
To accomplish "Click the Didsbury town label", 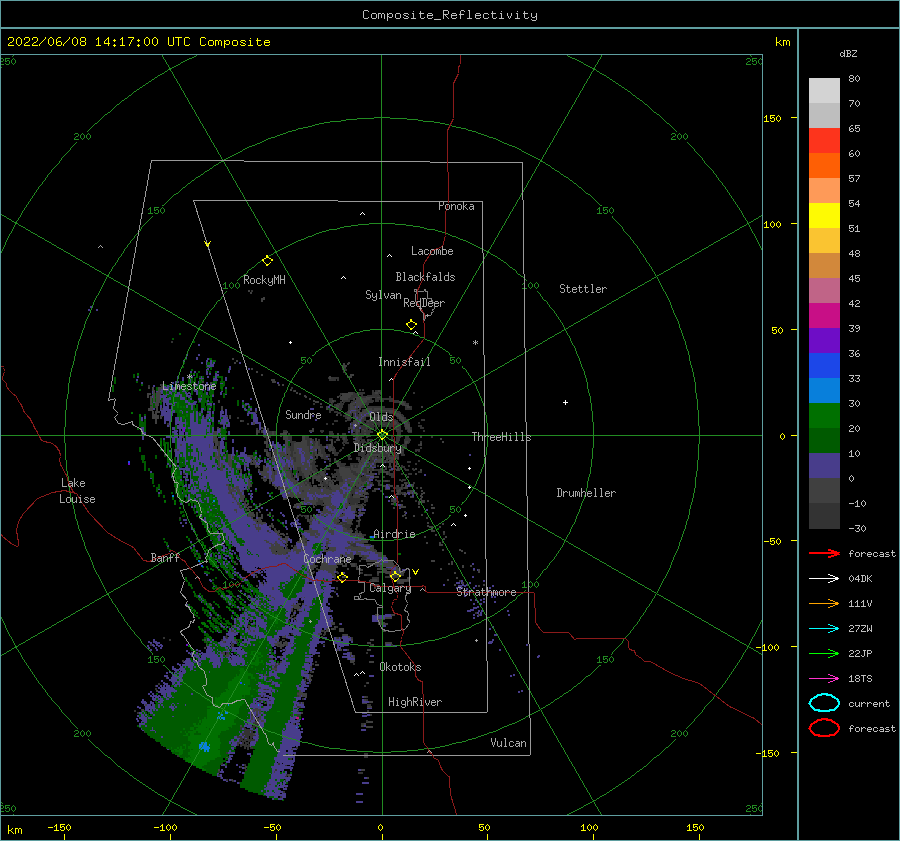I will tap(378, 448).
